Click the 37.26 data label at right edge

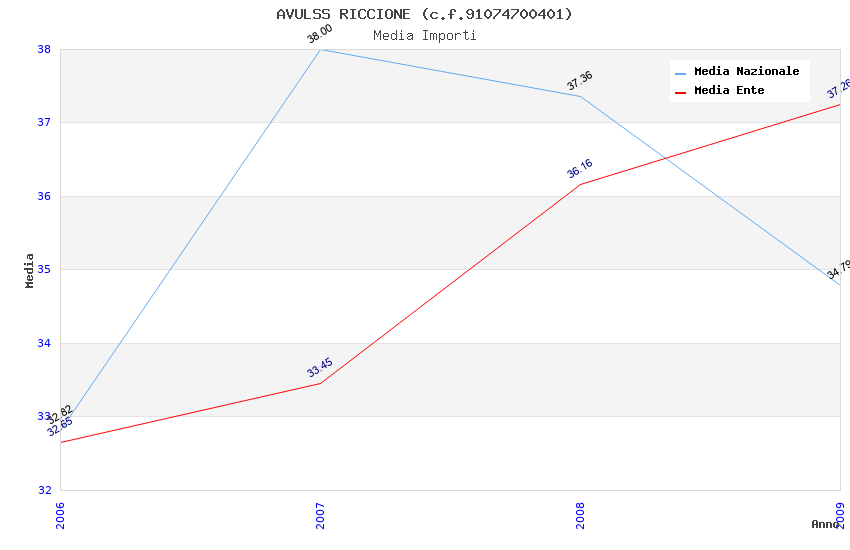coord(838,89)
